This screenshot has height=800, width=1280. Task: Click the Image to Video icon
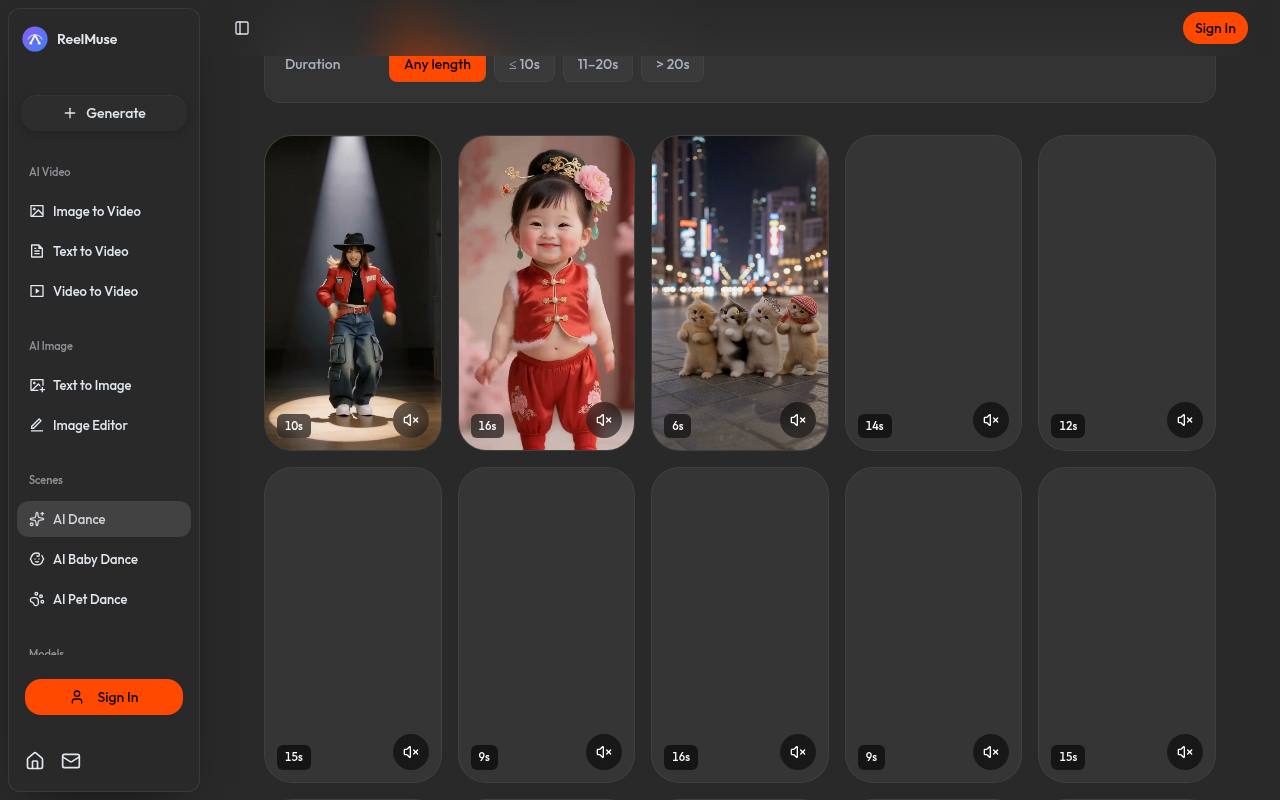pos(37,211)
